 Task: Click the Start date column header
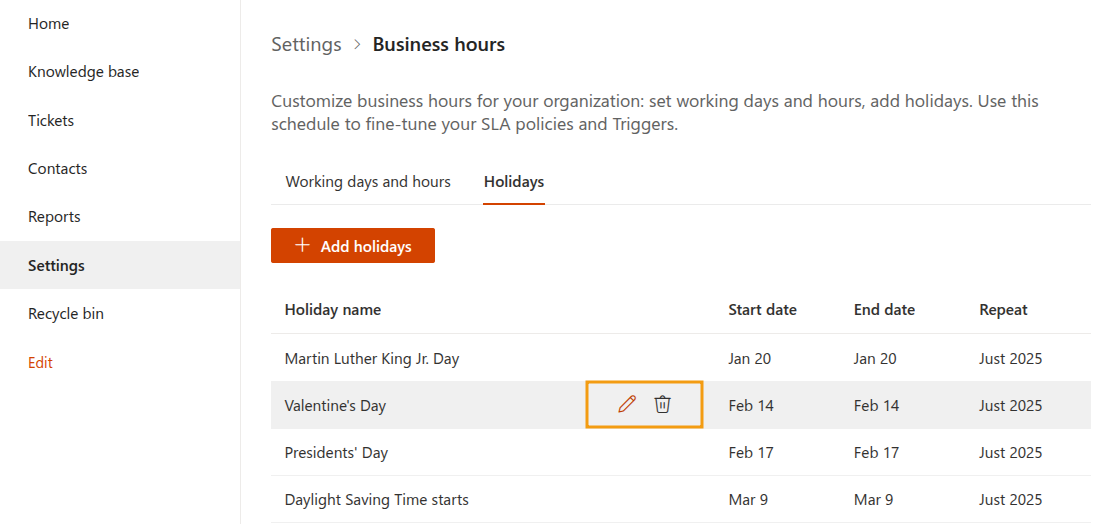762,310
